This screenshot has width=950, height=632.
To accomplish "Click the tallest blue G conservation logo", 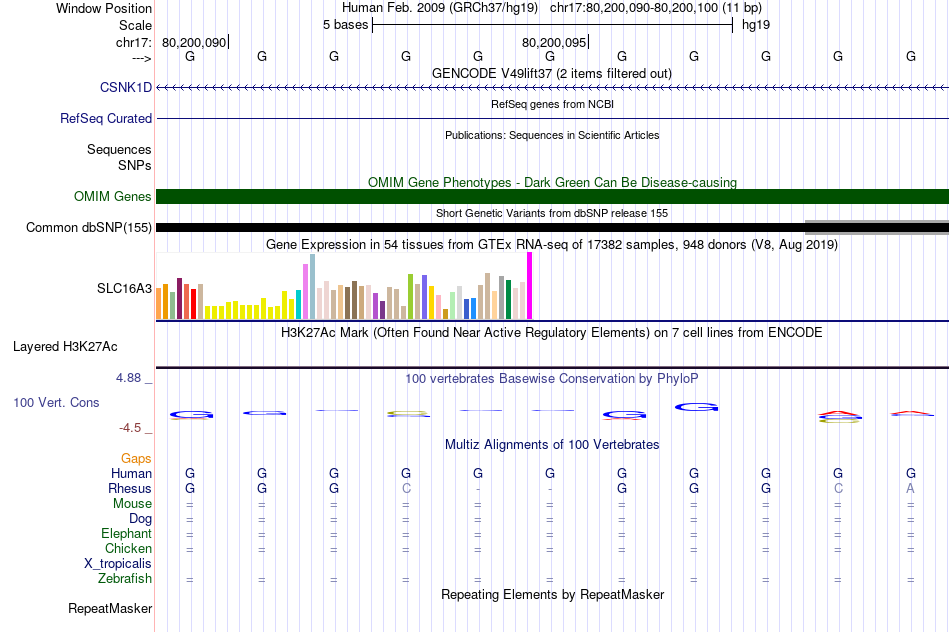I will (696, 407).
